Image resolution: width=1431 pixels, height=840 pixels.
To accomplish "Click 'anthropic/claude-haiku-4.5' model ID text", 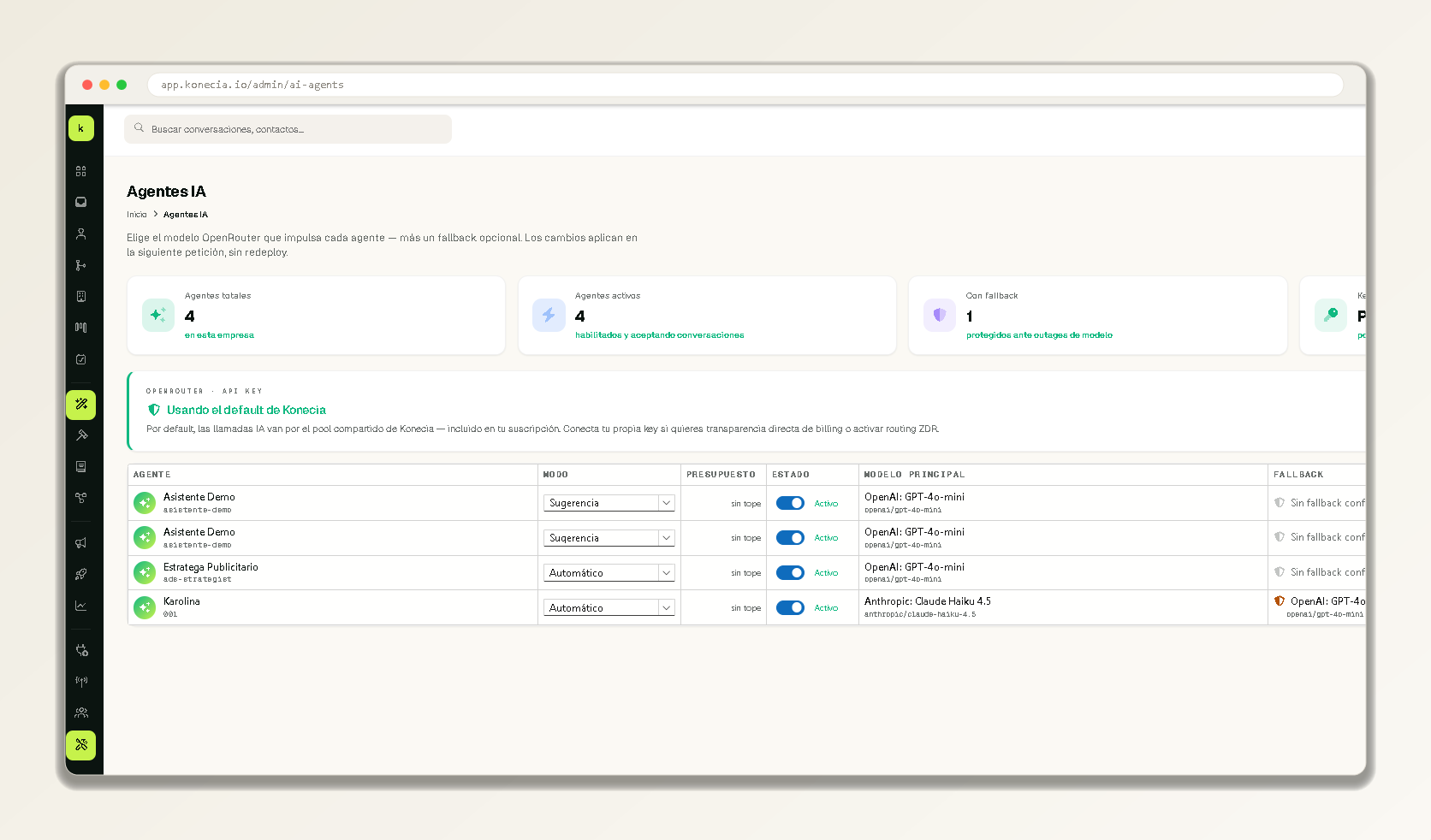I will tap(920, 614).
